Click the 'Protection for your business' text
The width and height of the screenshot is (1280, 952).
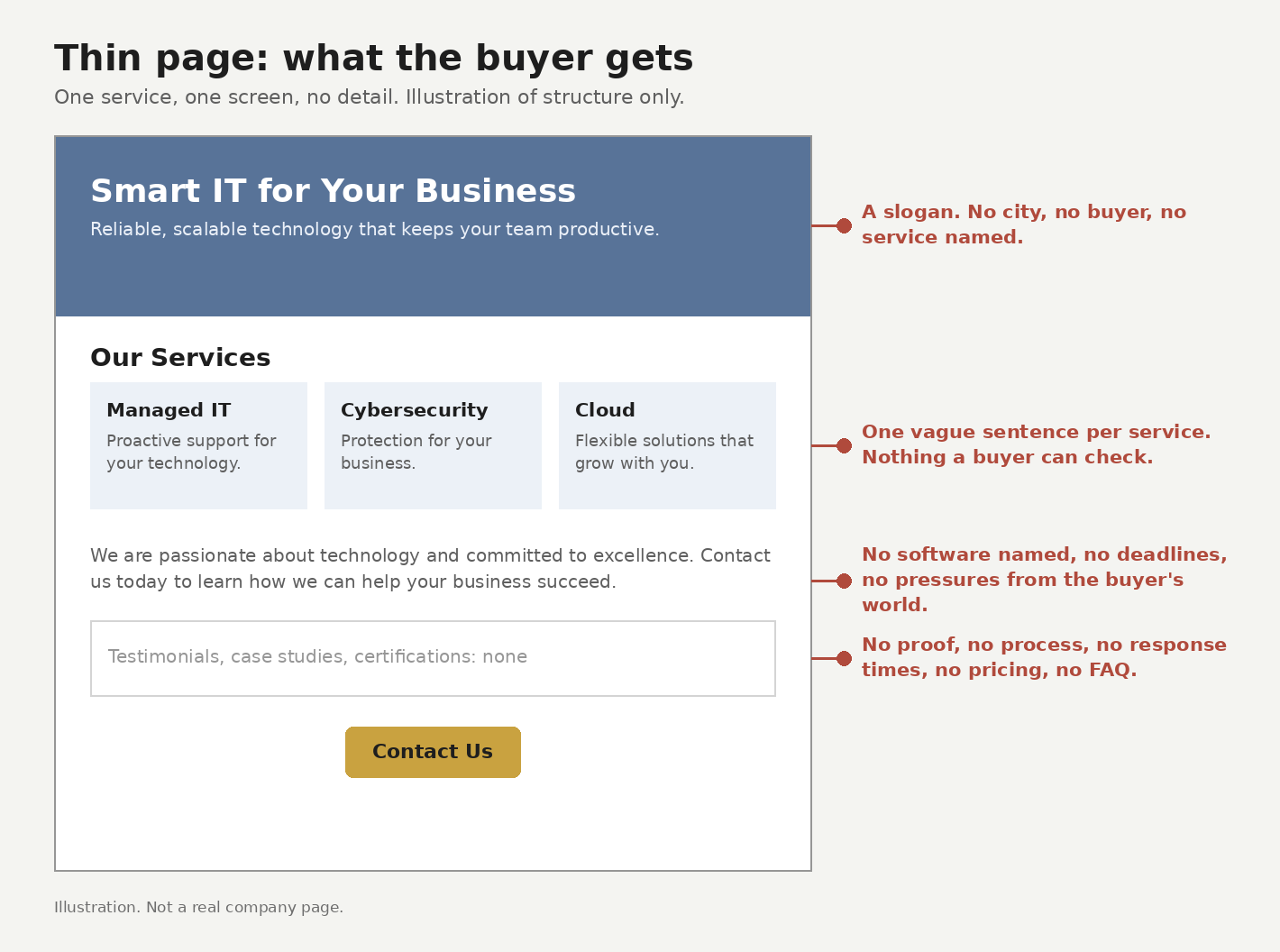[416, 452]
